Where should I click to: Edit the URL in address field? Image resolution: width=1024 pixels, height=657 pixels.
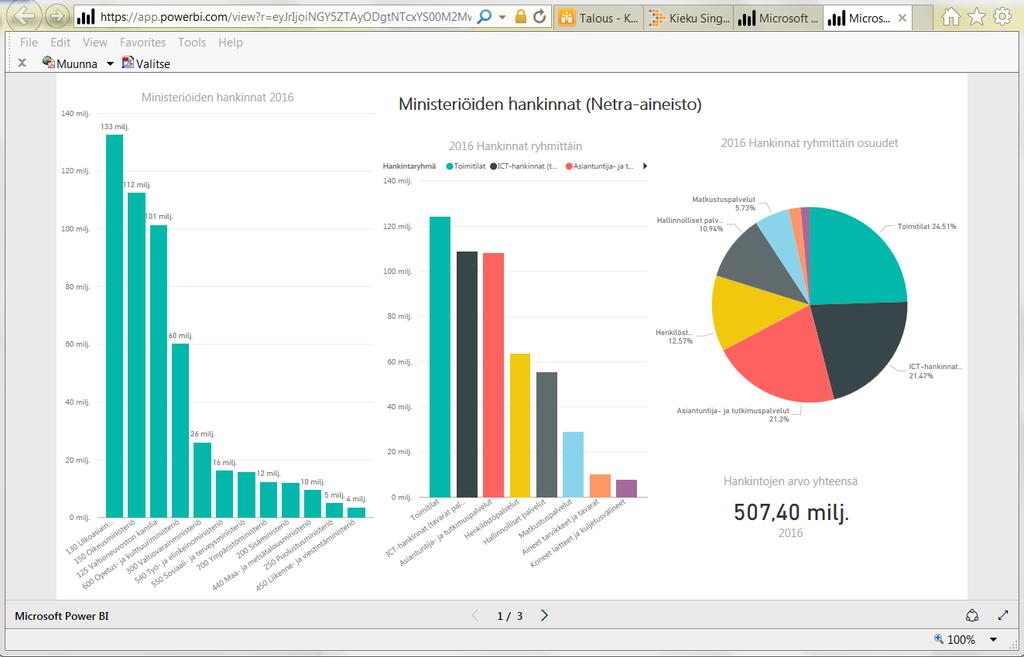click(x=285, y=17)
